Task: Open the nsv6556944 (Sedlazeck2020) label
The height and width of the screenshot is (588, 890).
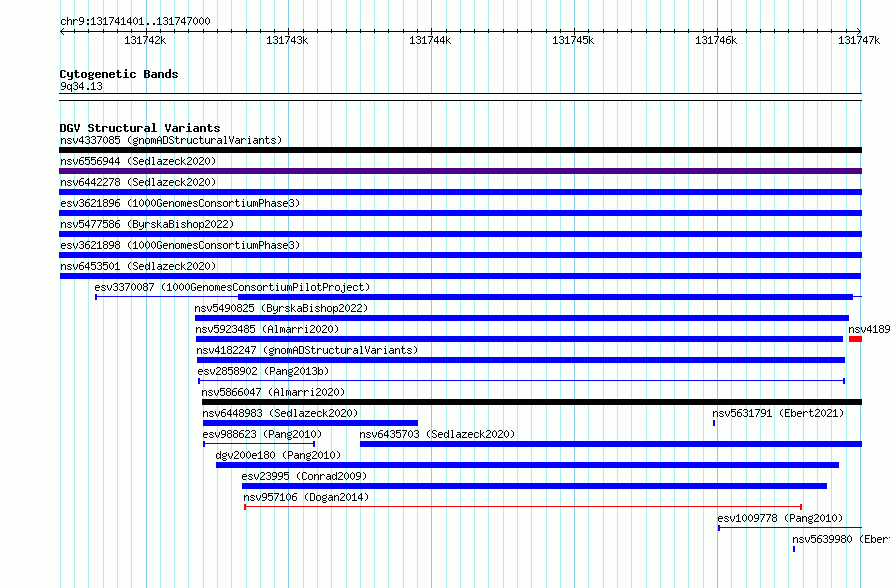Action: [x=138, y=161]
